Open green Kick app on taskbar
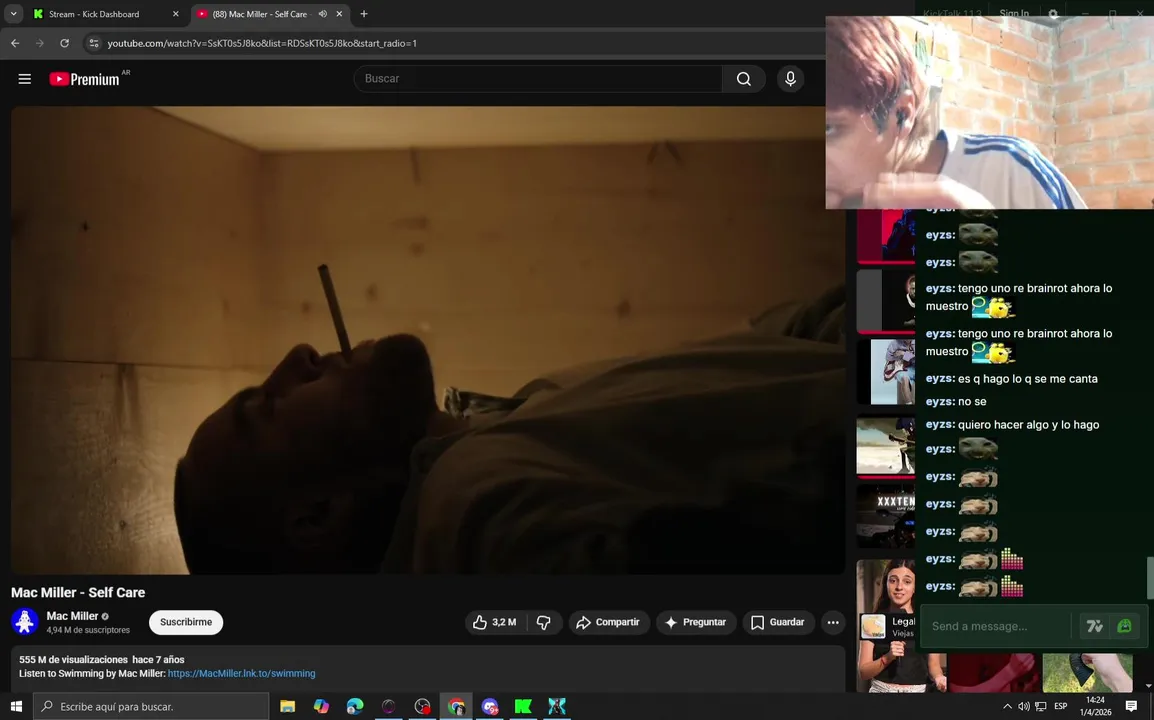The height and width of the screenshot is (720, 1154). coord(523,706)
